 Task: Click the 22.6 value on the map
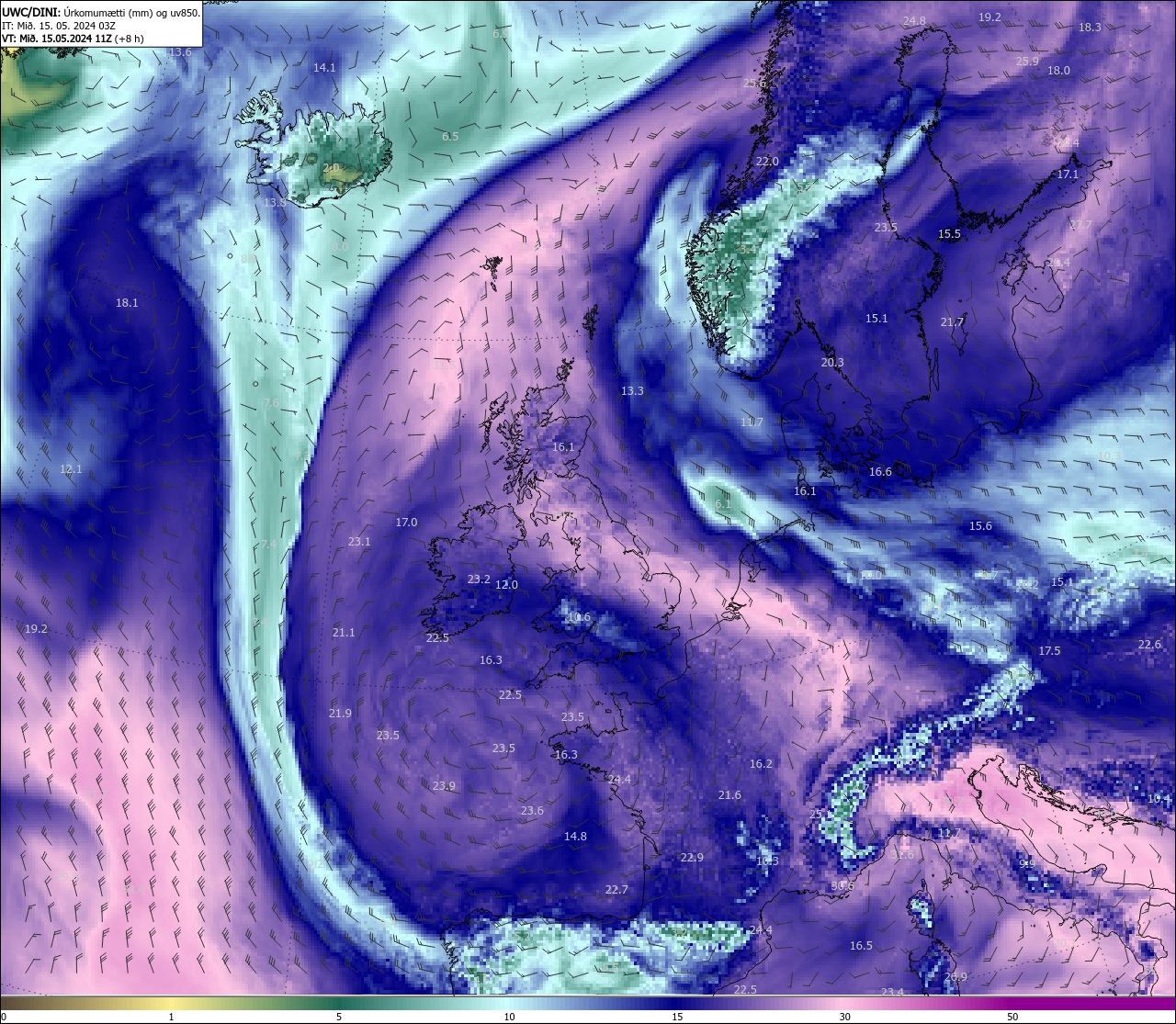[x=1149, y=645]
